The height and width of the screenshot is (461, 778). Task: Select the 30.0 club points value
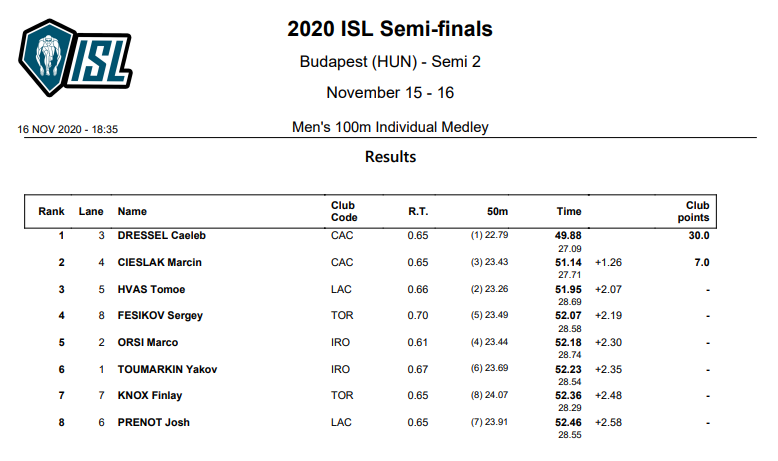[x=699, y=235]
